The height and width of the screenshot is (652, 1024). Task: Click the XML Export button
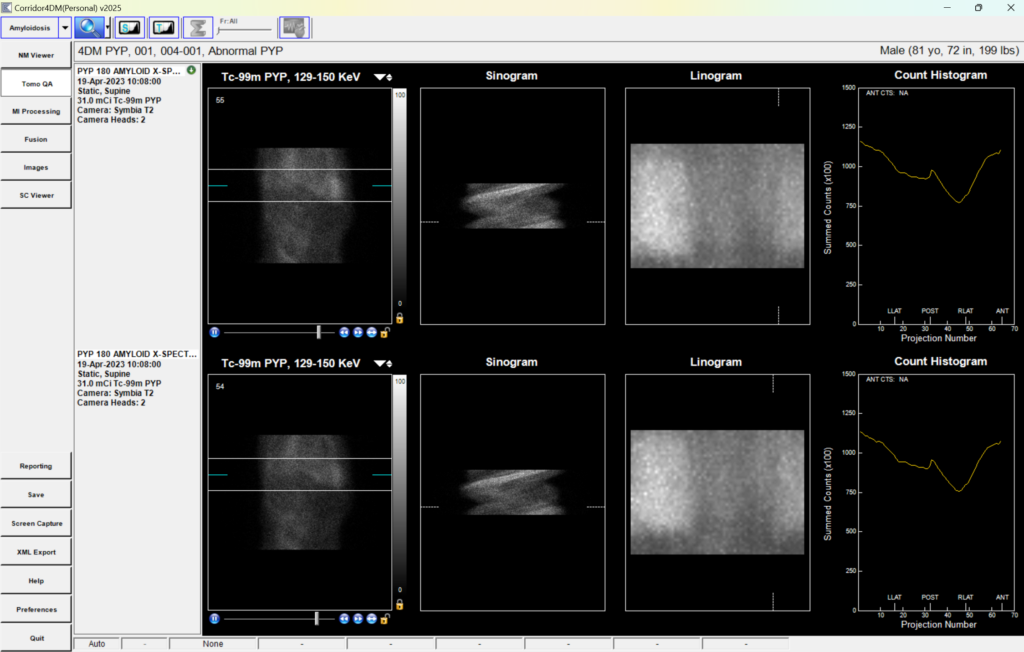coord(36,552)
